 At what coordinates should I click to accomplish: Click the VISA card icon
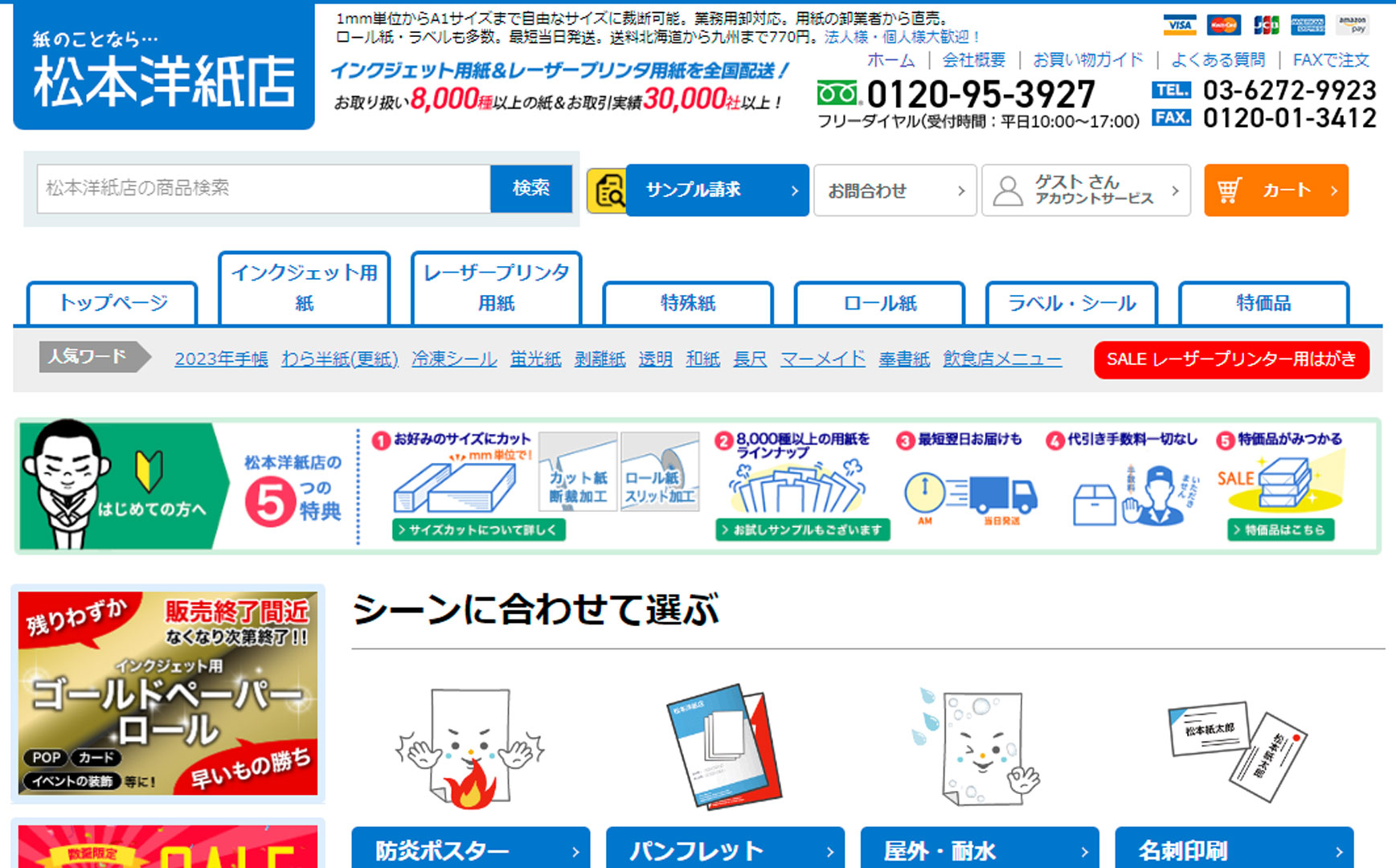coord(1179,25)
